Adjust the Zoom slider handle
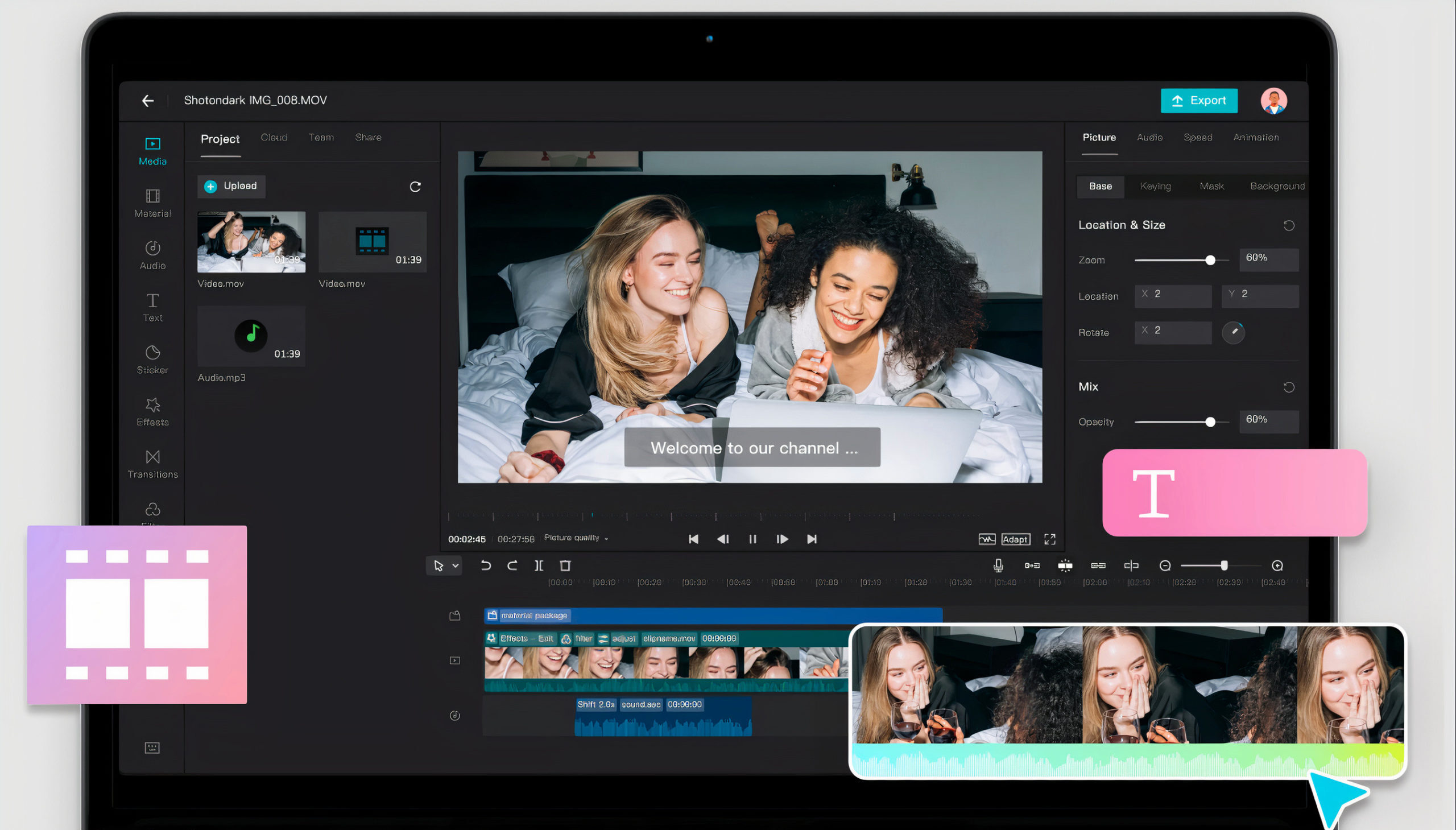Viewport: 1456px width, 830px height. pyautogui.click(x=1210, y=260)
